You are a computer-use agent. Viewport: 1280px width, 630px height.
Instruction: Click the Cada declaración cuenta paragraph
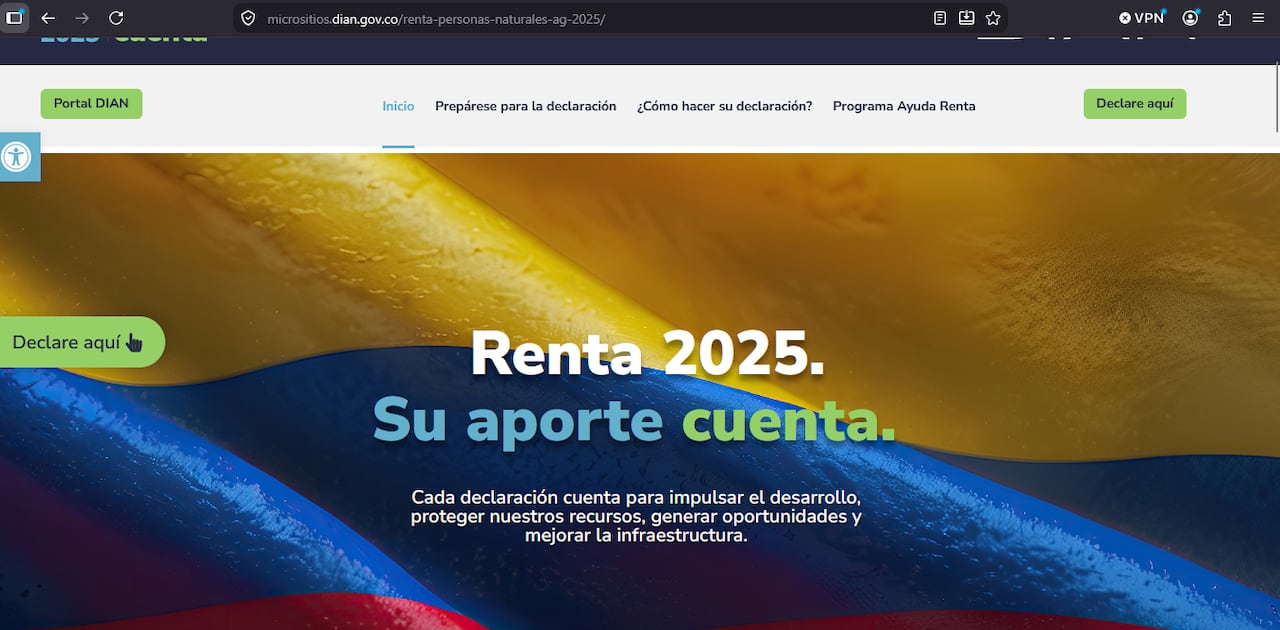pyautogui.click(x=636, y=516)
